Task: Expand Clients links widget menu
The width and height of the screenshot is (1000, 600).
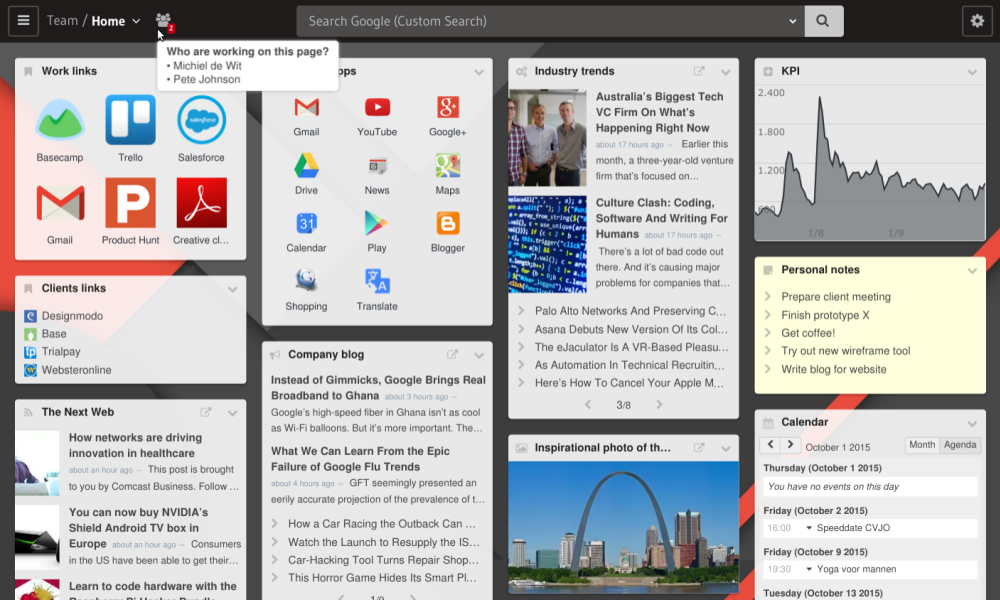Action: [x=233, y=289]
